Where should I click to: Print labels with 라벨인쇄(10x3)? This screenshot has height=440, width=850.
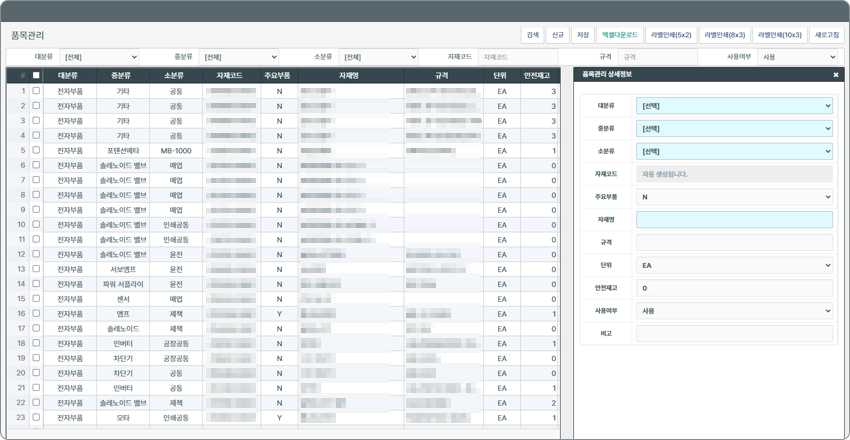[x=780, y=35]
